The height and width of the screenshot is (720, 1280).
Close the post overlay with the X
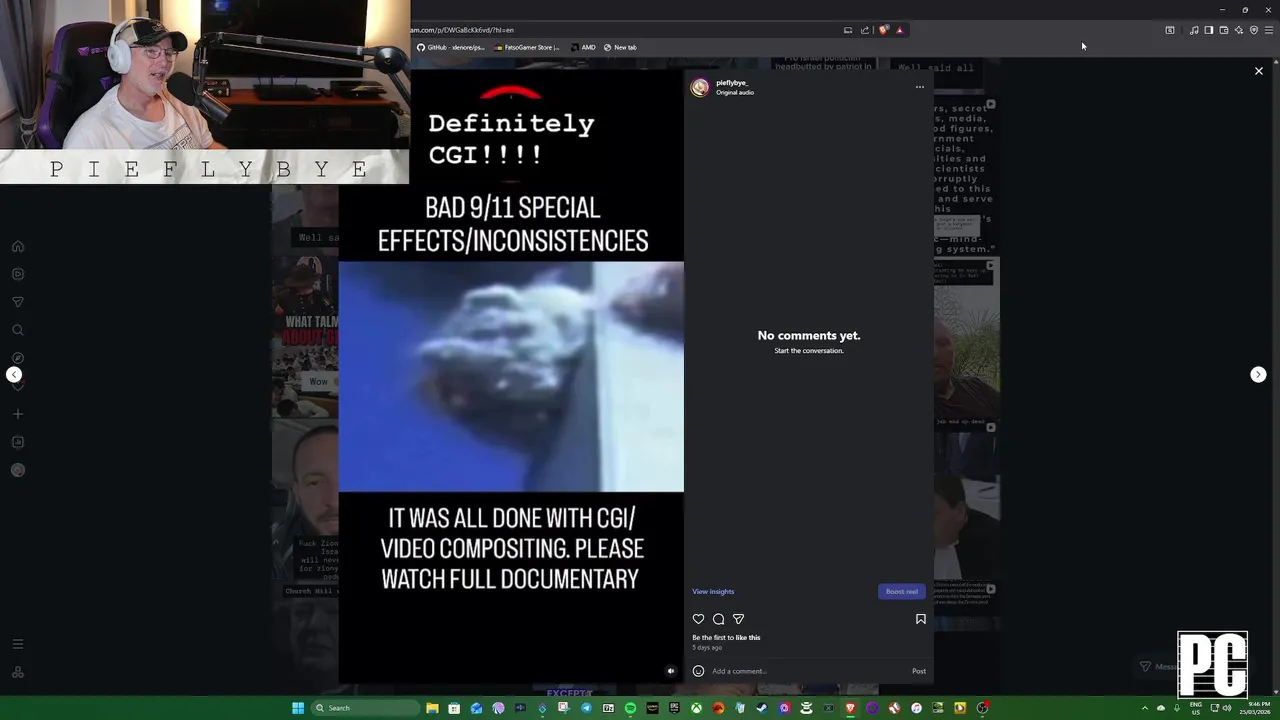point(1259,71)
